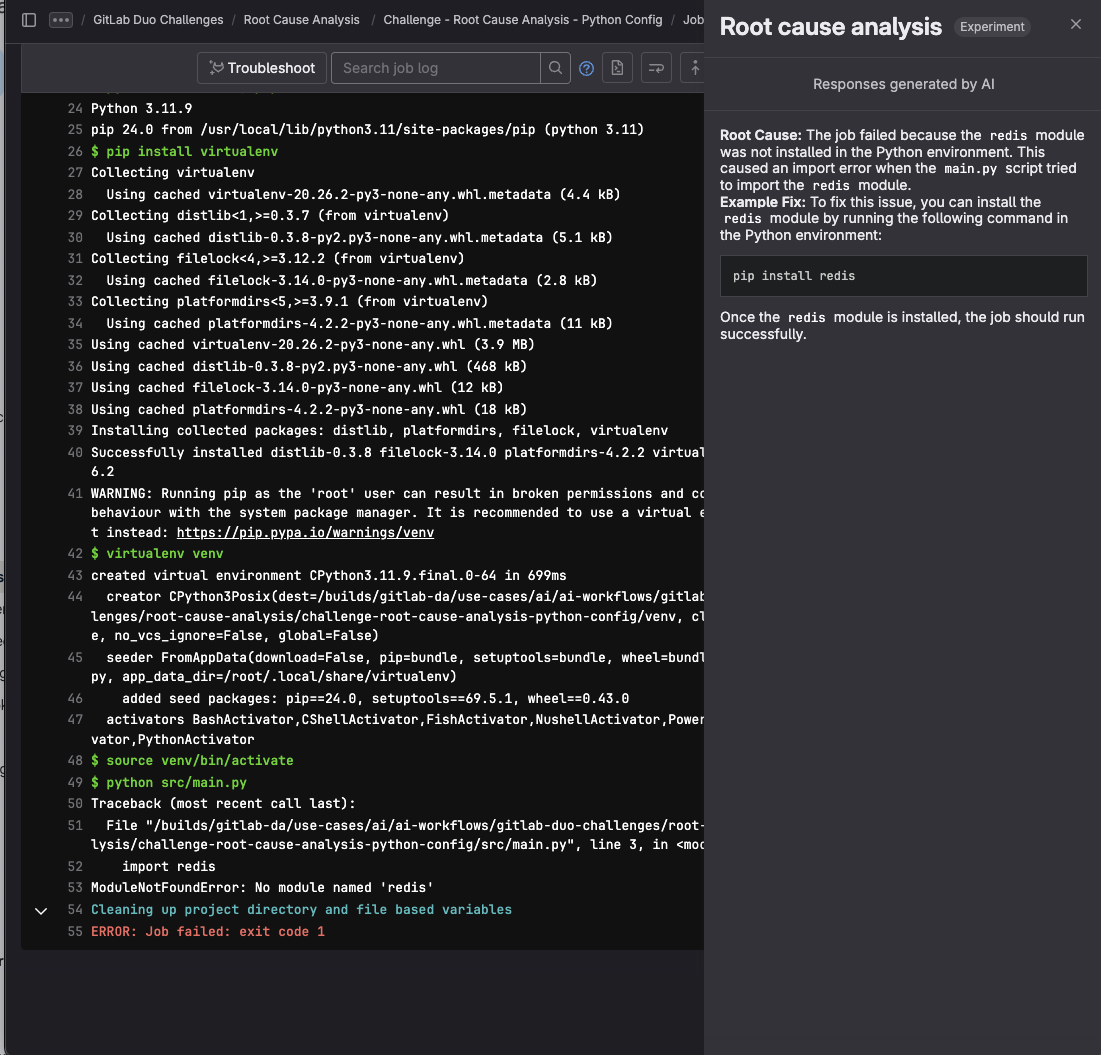
Task: Click the 'import redis' log line
Action: (x=169, y=867)
